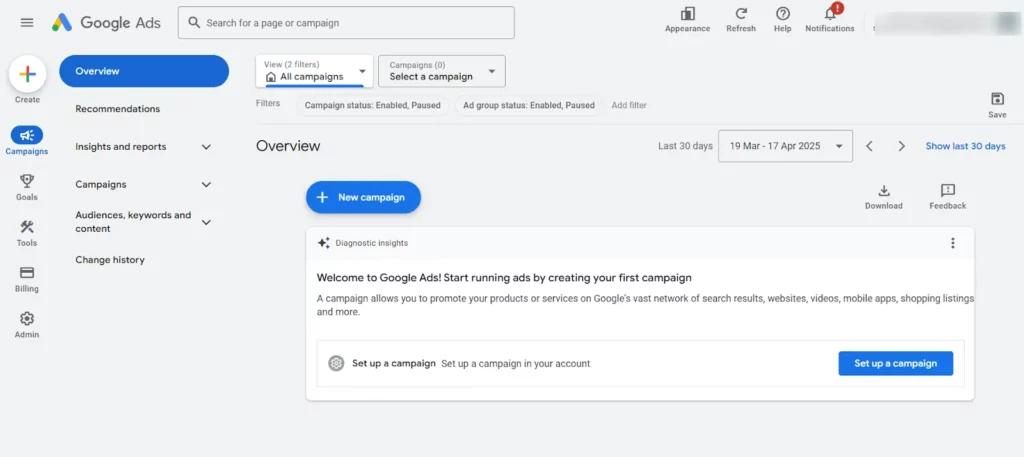The image size is (1024, 457).
Task: Open Diagnostic insights three-dot menu
Action: click(x=953, y=244)
